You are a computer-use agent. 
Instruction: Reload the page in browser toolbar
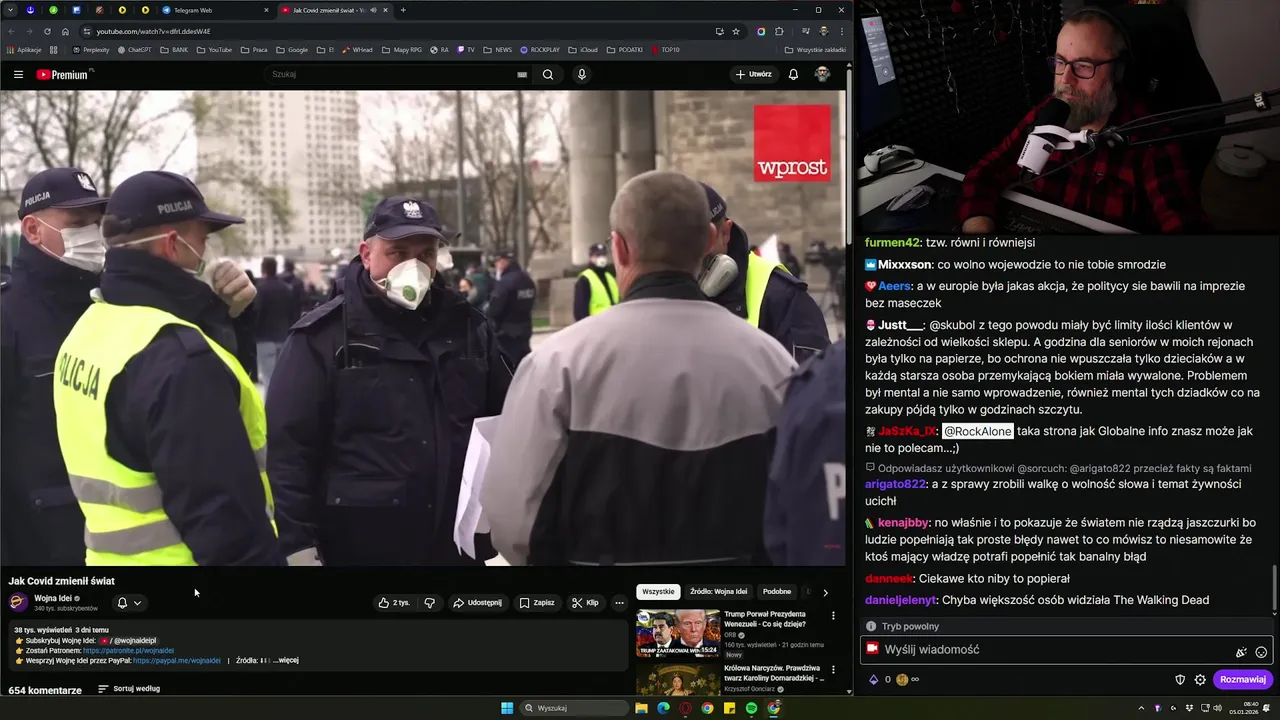coord(47,31)
